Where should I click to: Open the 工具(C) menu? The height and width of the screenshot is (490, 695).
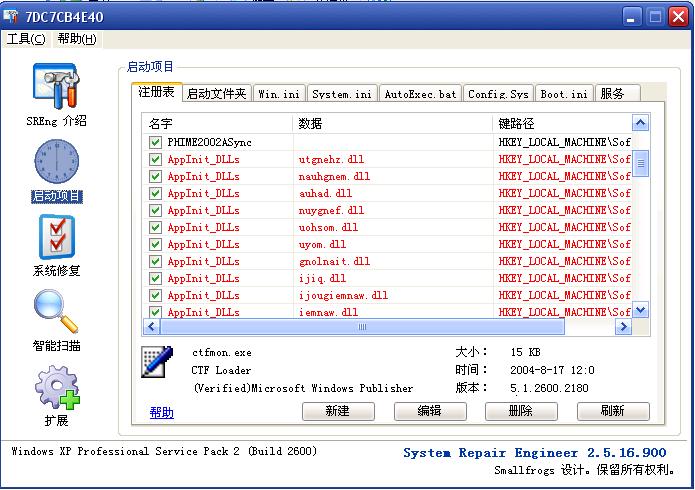point(26,39)
